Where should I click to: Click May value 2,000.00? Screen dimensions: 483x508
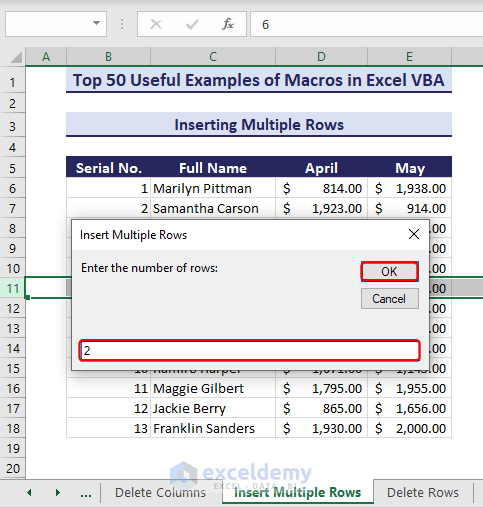[x=409, y=428]
